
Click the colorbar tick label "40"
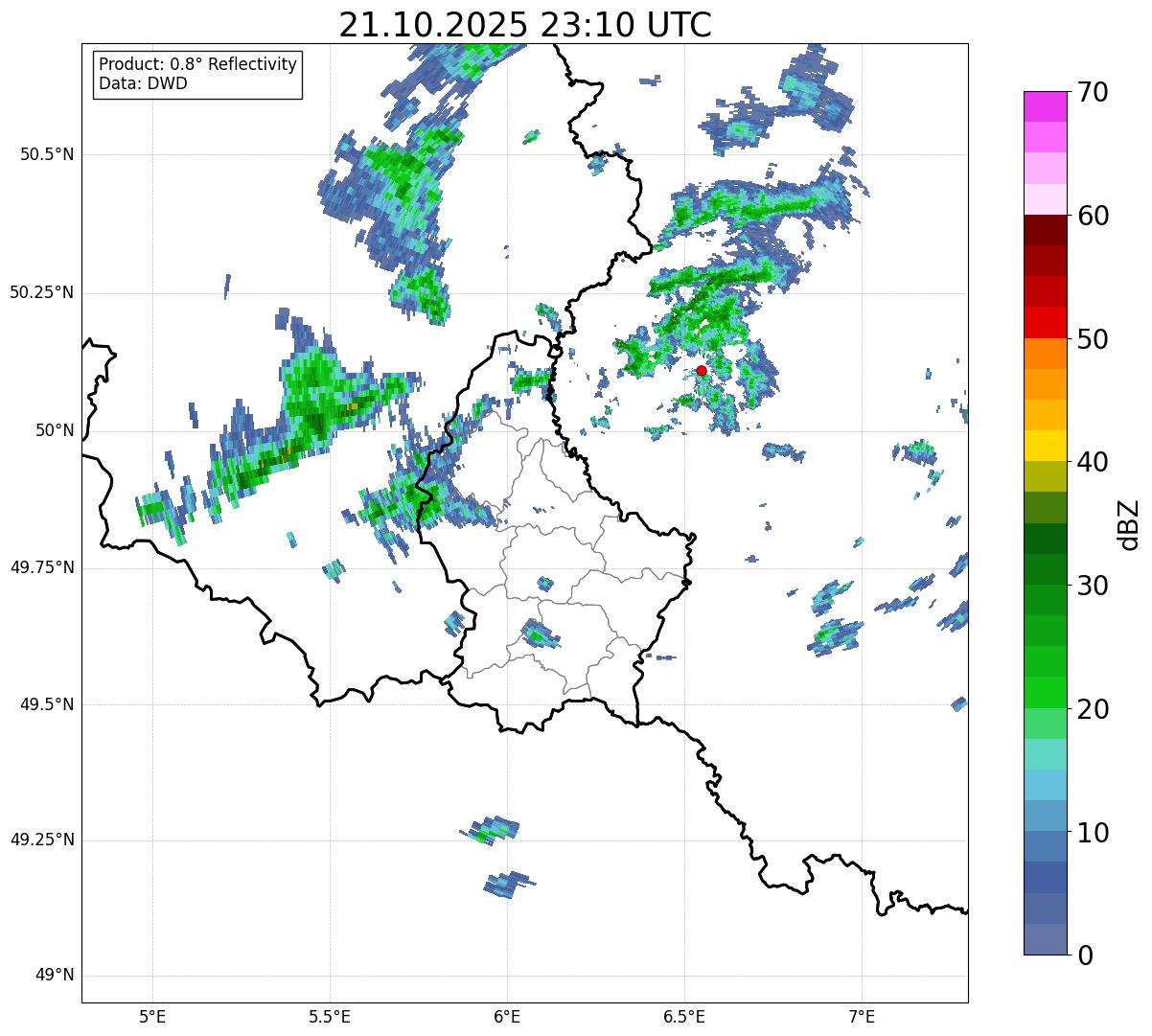pyautogui.click(x=1093, y=462)
